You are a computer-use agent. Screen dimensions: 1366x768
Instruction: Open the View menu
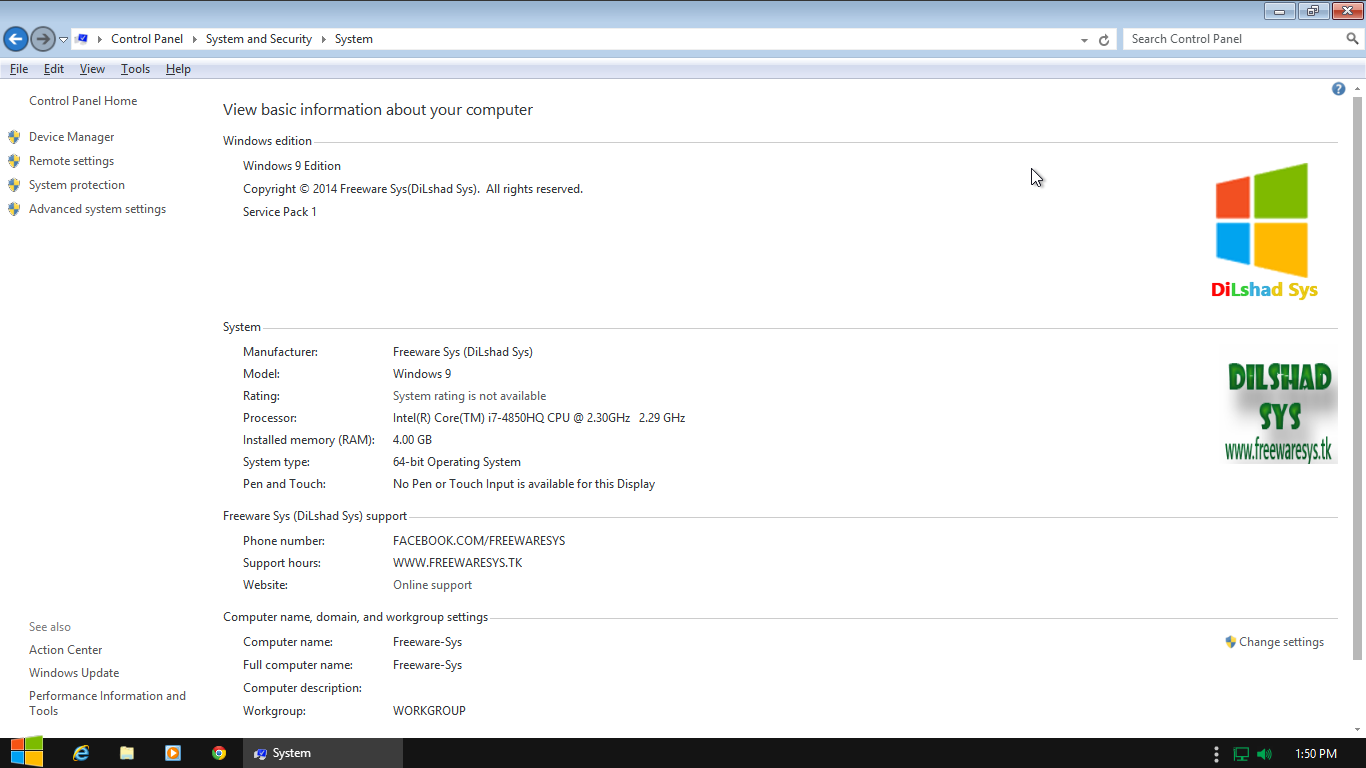tap(92, 69)
